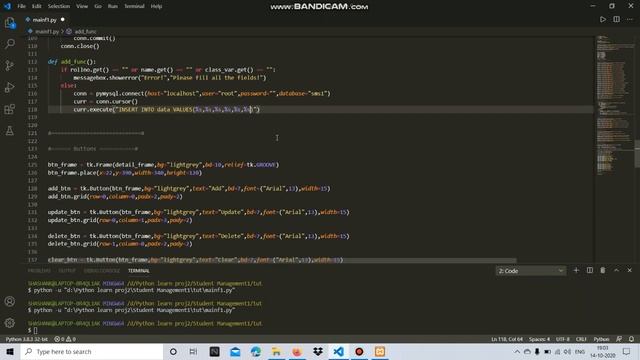This screenshot has height=360, width=640.
Task: Open Windows Action Center notifications
Action: [627, 351]
